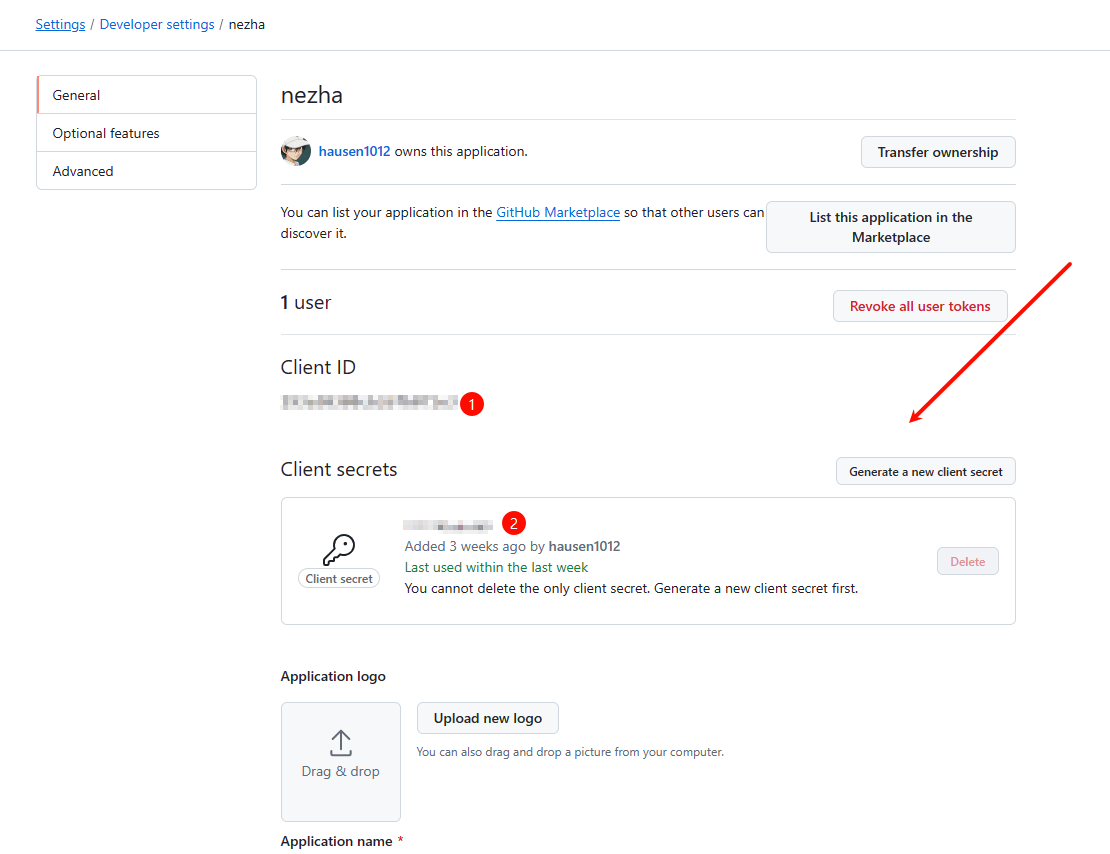Generate a new client secret
The height and width of the screenshot is (854, 1110).
(925, 471)
